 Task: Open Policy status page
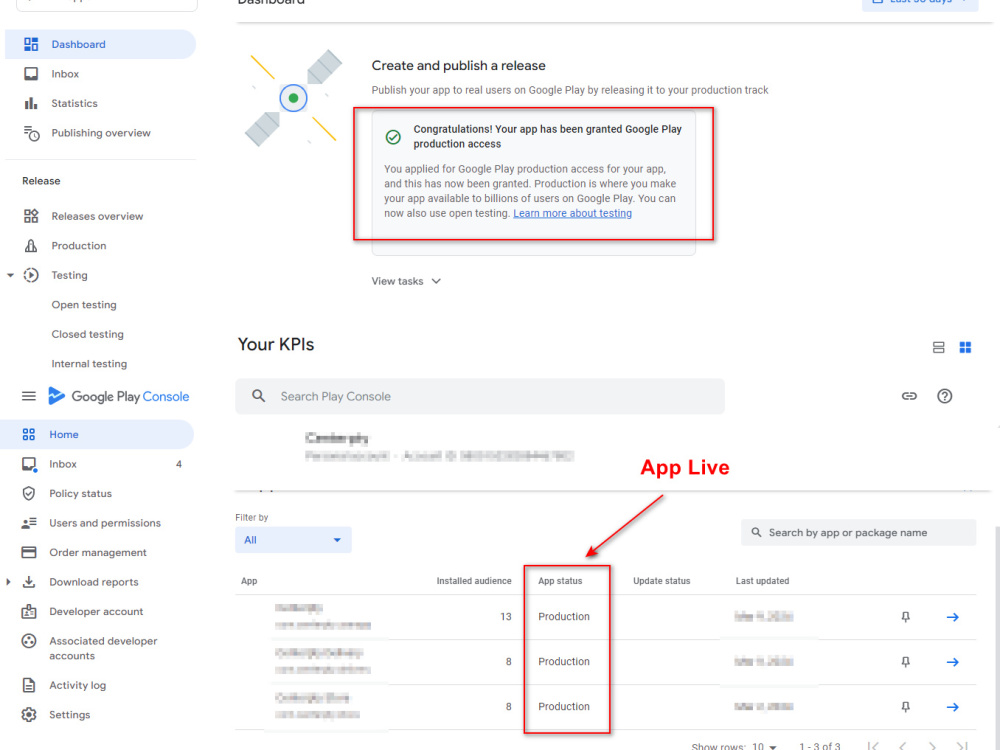coord(80,494)
